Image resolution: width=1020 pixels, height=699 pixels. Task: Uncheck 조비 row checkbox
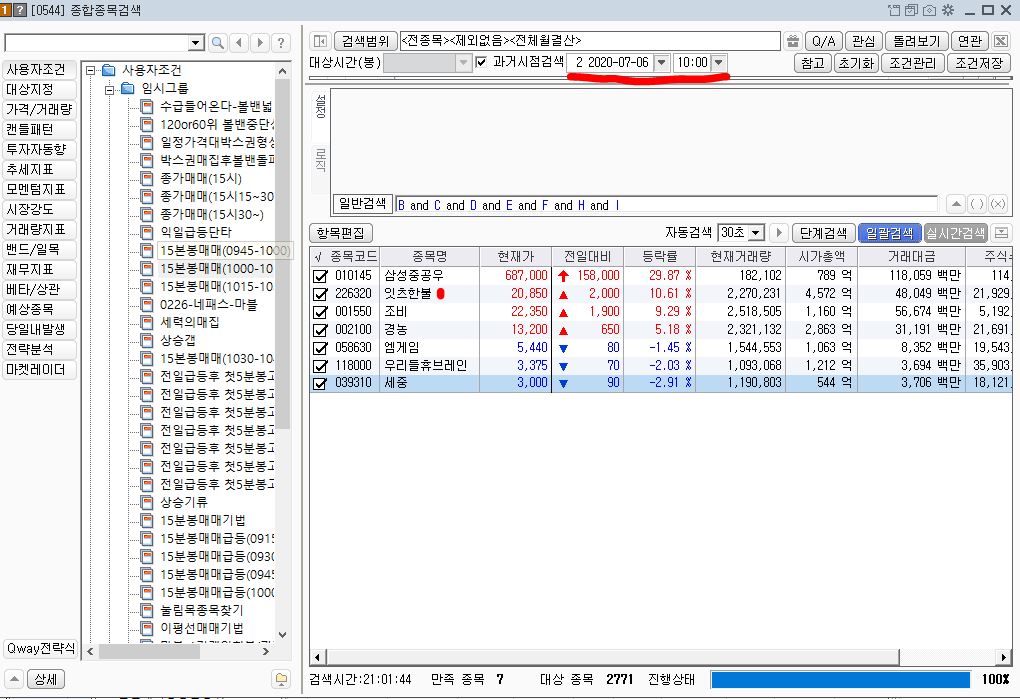(x=319, y=312)
